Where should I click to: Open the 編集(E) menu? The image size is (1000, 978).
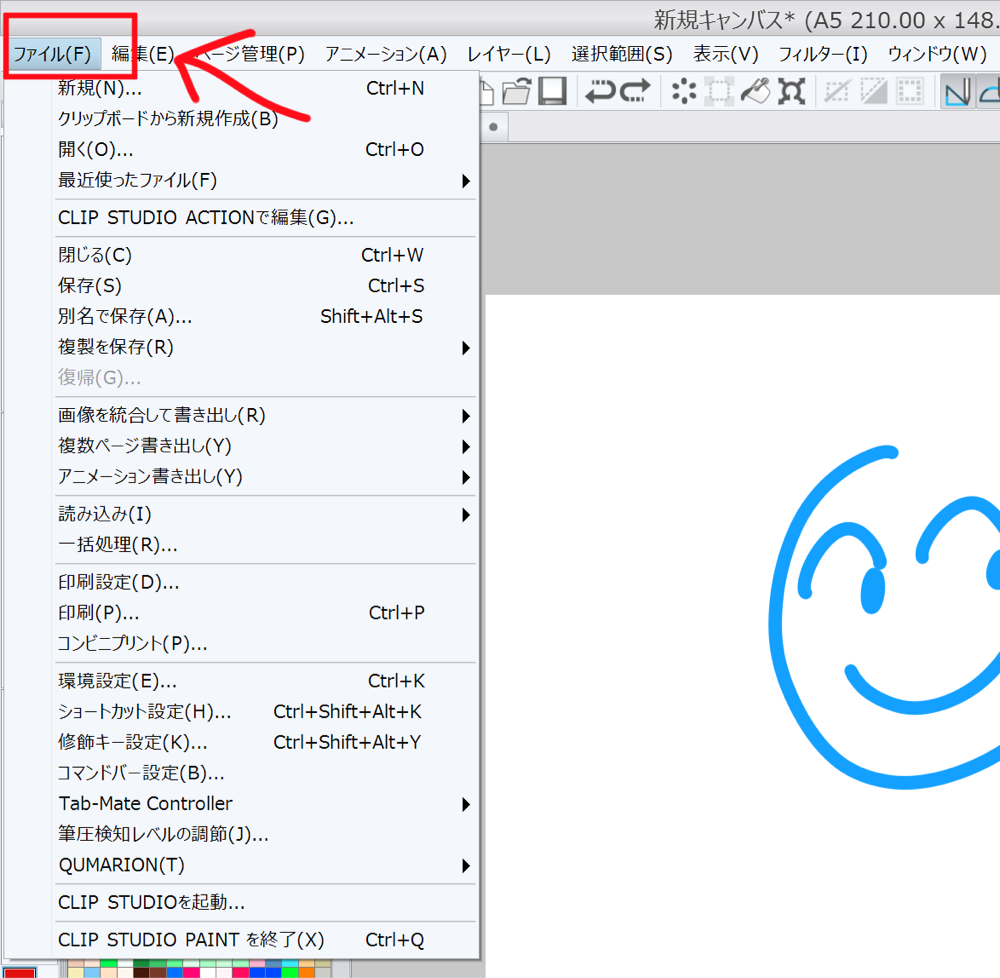[x=142, y=54]
